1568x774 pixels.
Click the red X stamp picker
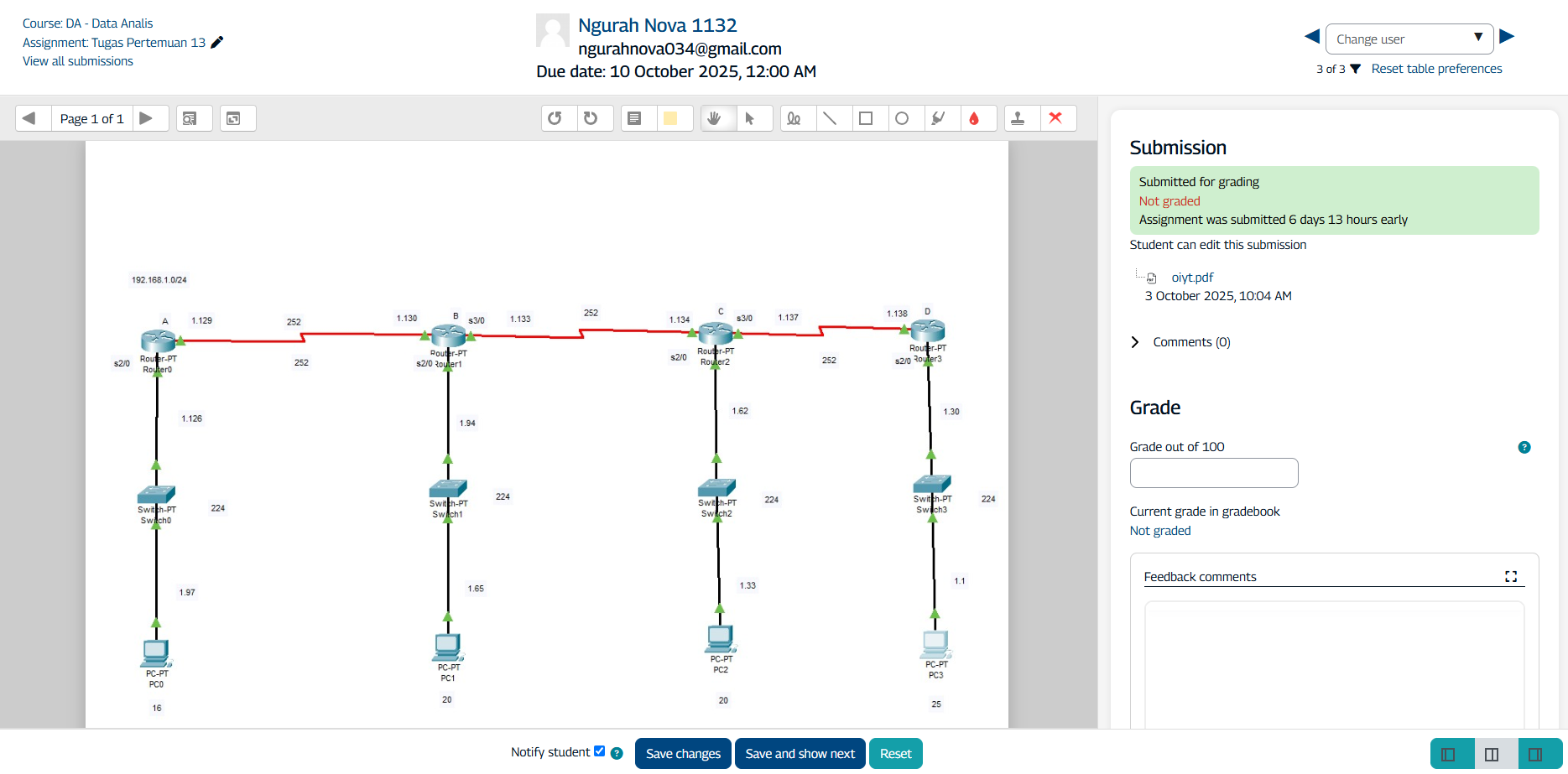coord(1056,118)
